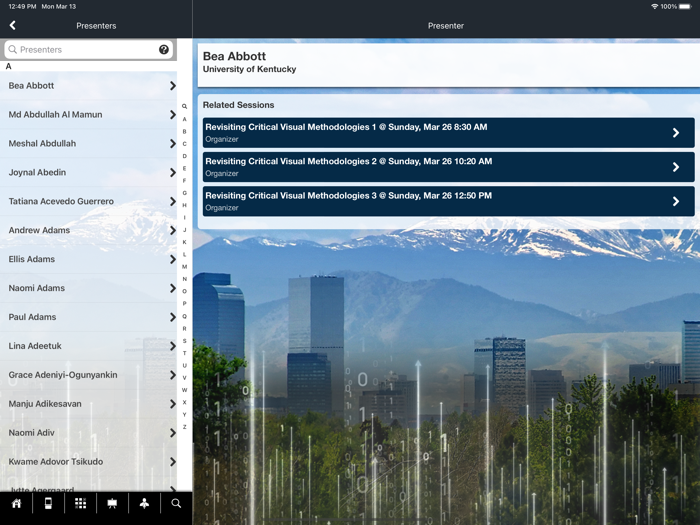
Task: Jump to letter T in index
Action: (x=184, y=353)
